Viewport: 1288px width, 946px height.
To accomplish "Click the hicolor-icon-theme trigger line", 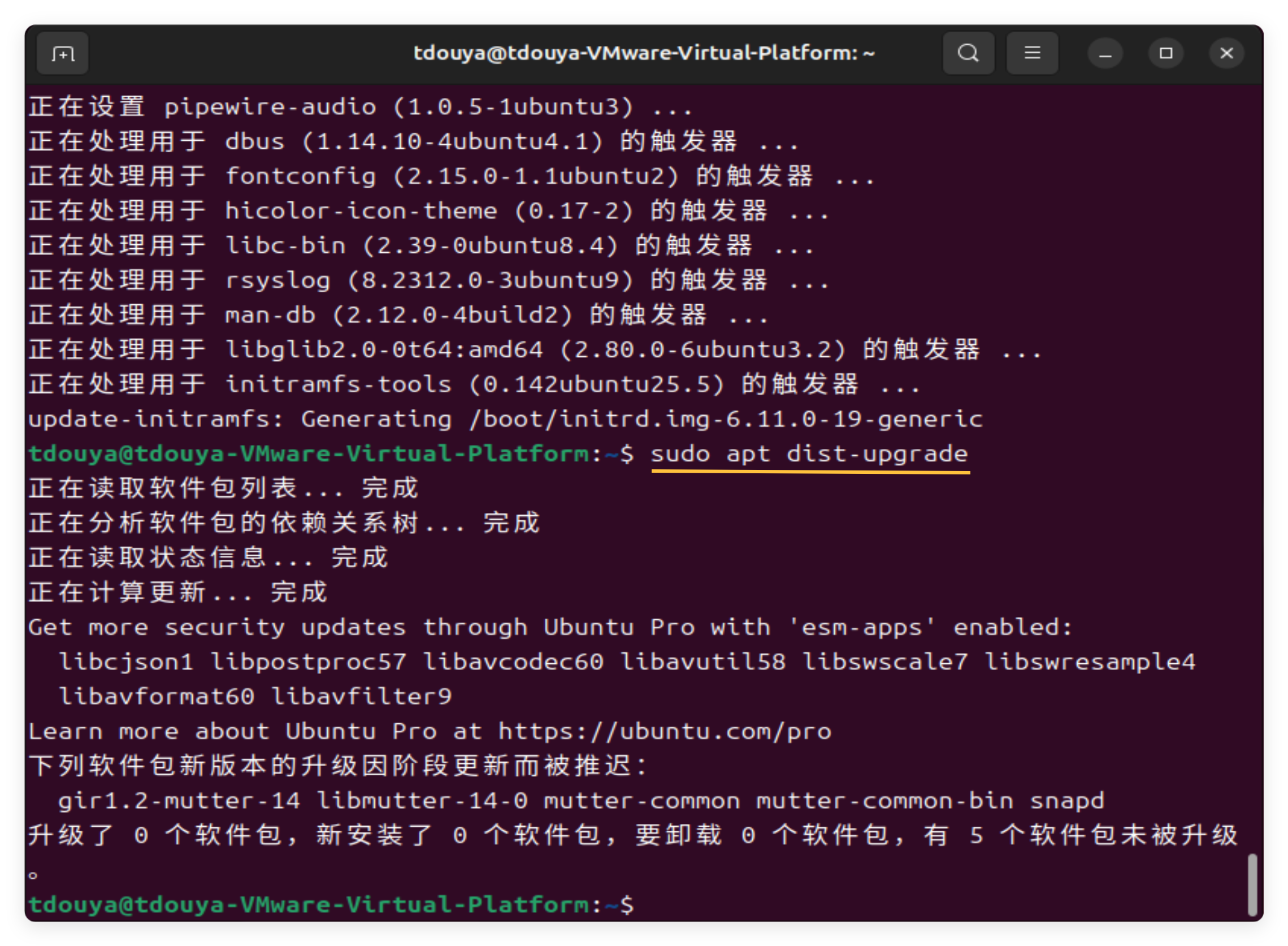I will 429,211.
